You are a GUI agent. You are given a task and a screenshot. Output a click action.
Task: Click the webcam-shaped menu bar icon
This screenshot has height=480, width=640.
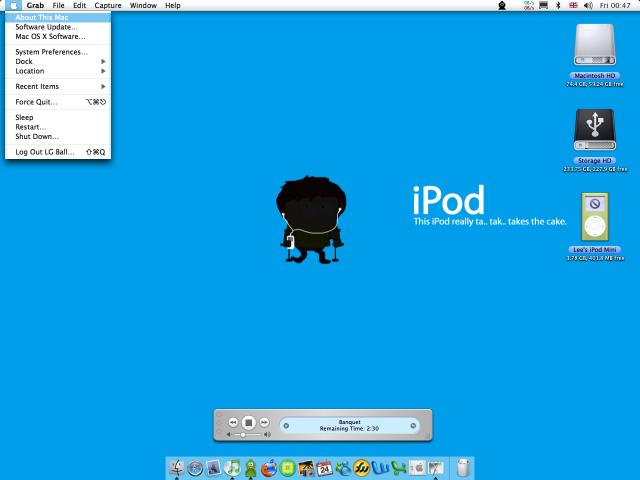(502, 5)
